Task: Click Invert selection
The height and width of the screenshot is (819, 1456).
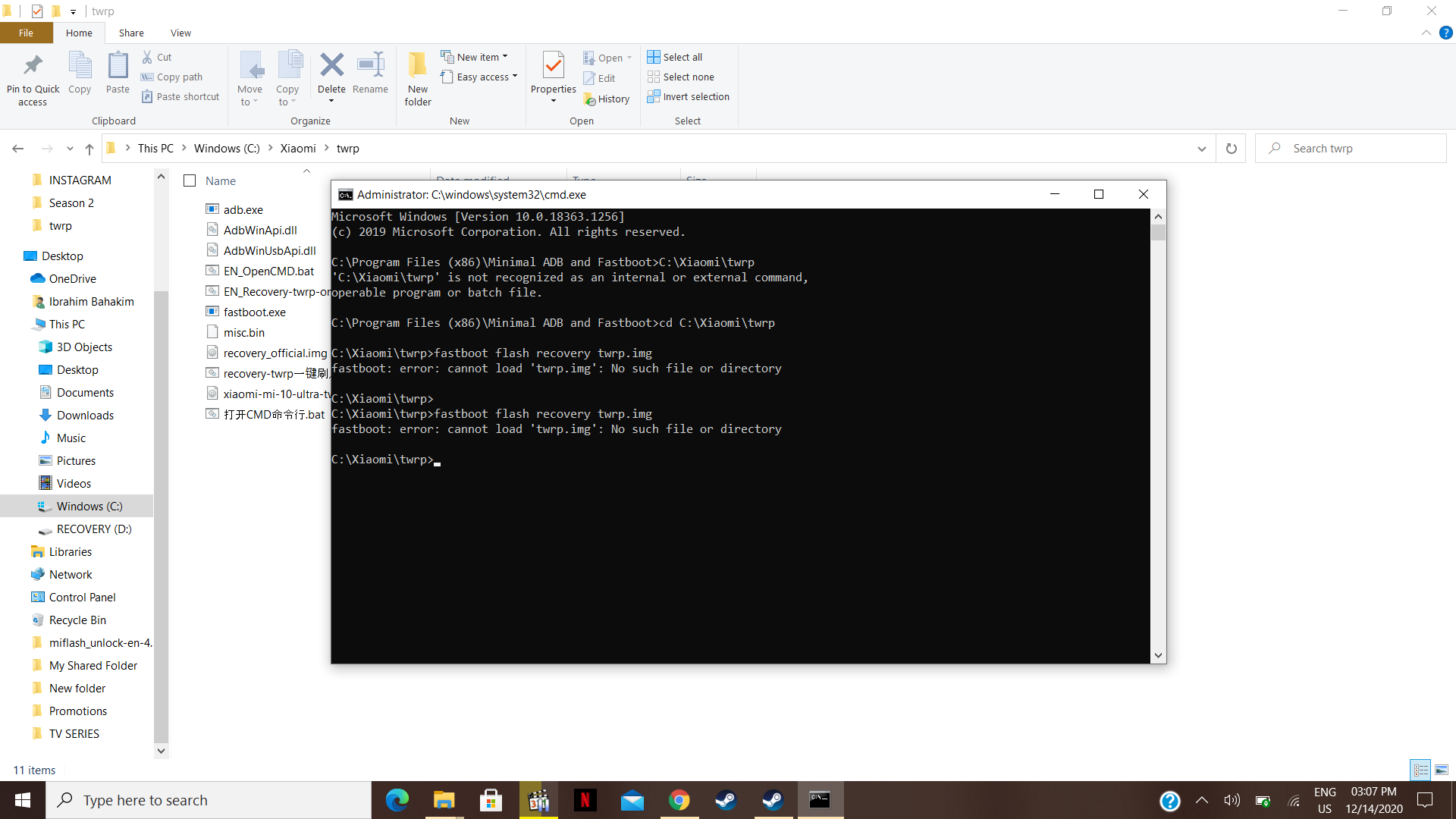Action: click(689, 96)
